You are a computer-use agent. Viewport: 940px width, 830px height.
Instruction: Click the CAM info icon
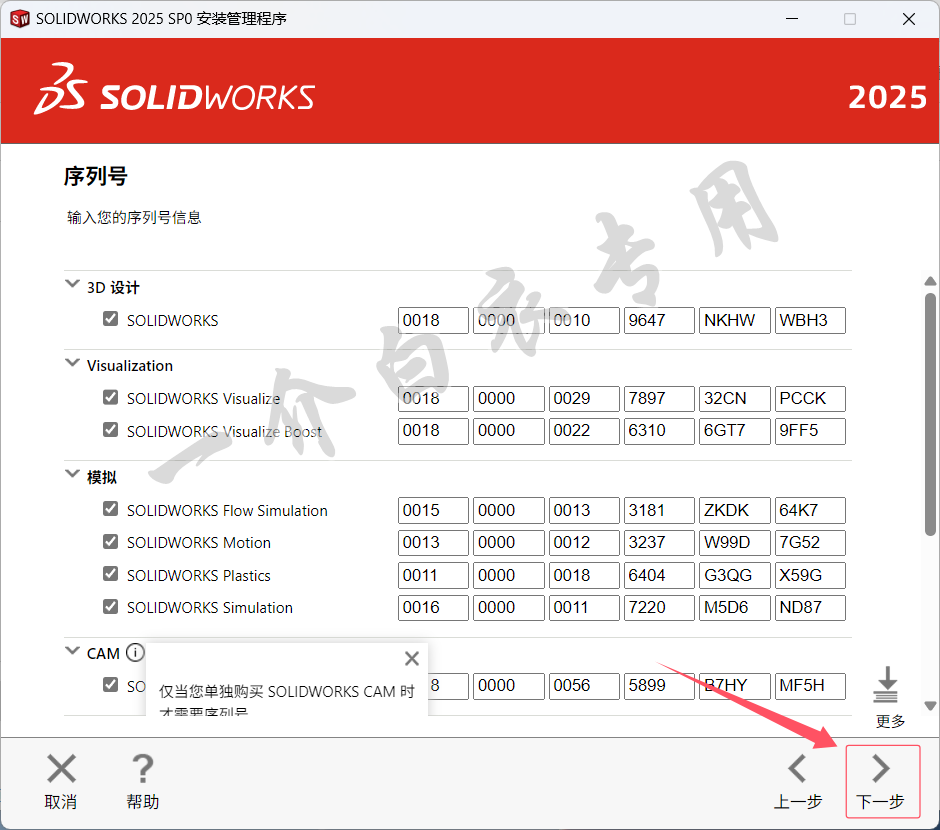tap(135, 653)
